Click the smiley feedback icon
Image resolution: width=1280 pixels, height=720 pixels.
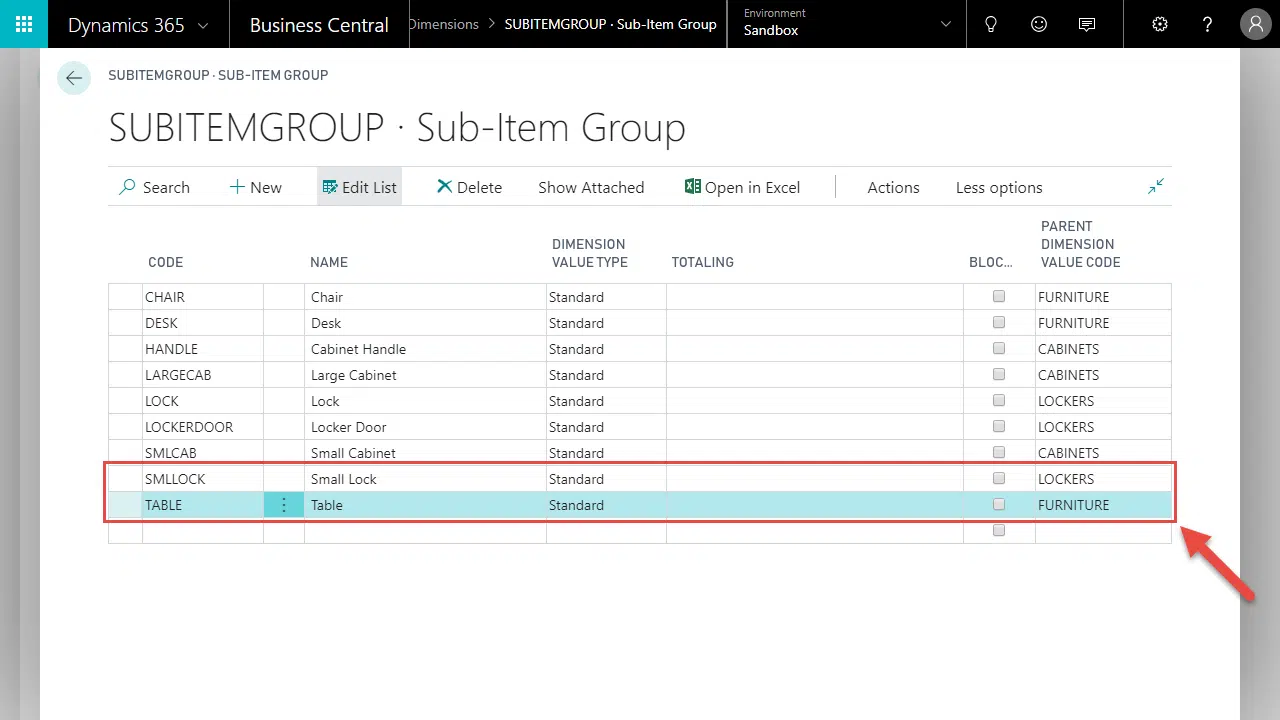coord(1039,24)
